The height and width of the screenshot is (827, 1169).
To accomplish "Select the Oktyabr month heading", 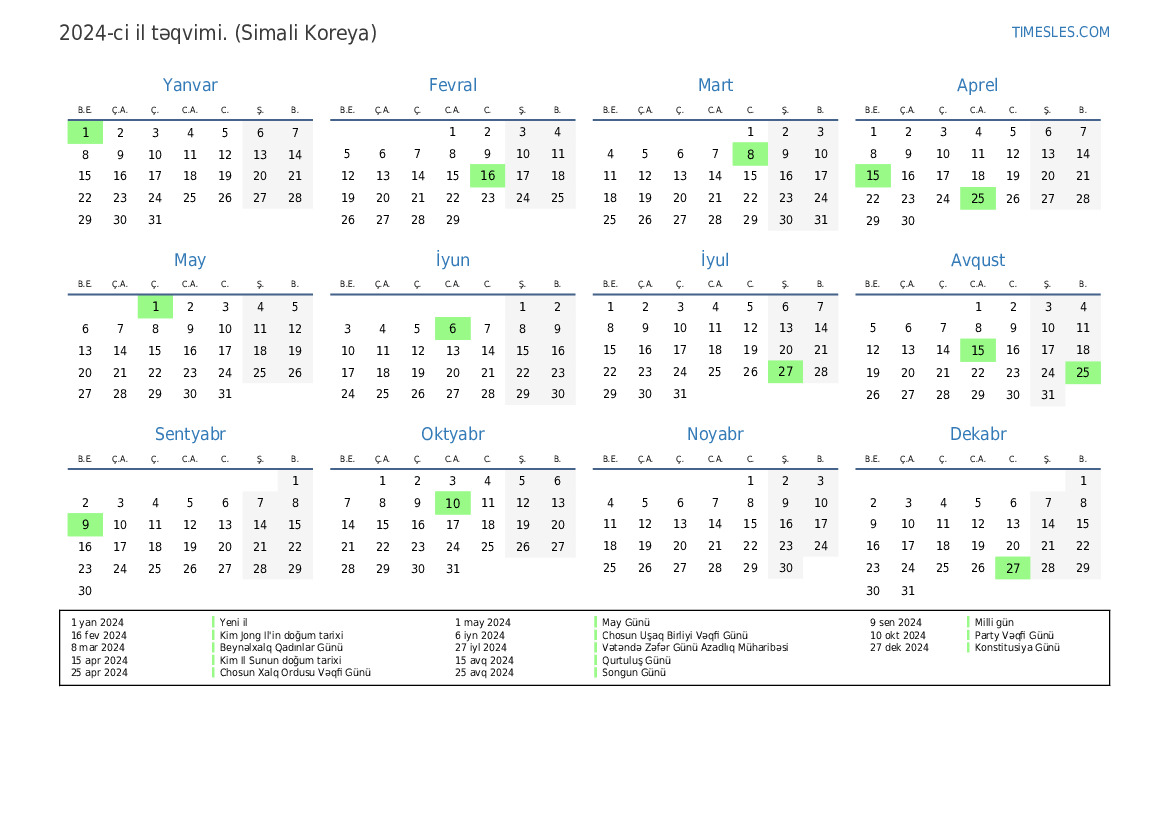I will (453, 434).
